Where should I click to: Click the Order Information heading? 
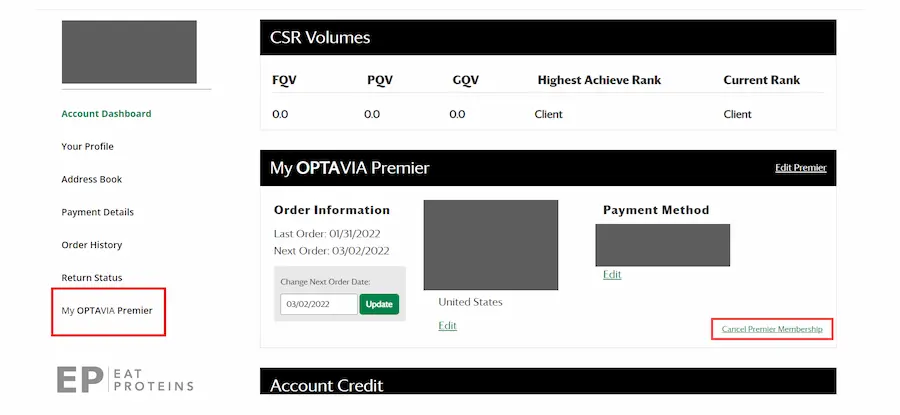click(x=332, y=210)
